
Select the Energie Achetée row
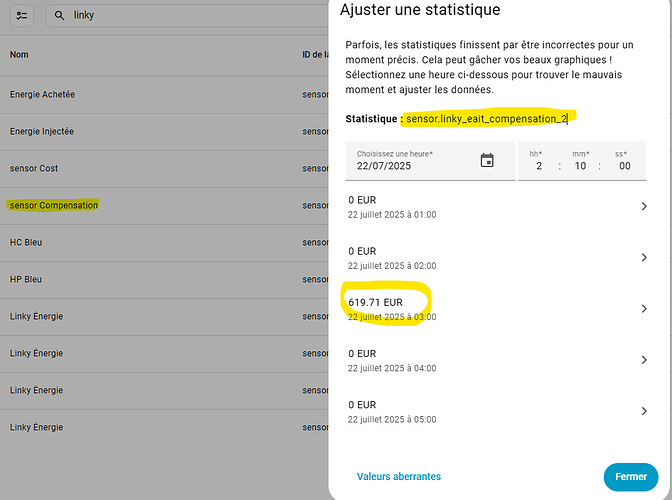tap(42, 95)
